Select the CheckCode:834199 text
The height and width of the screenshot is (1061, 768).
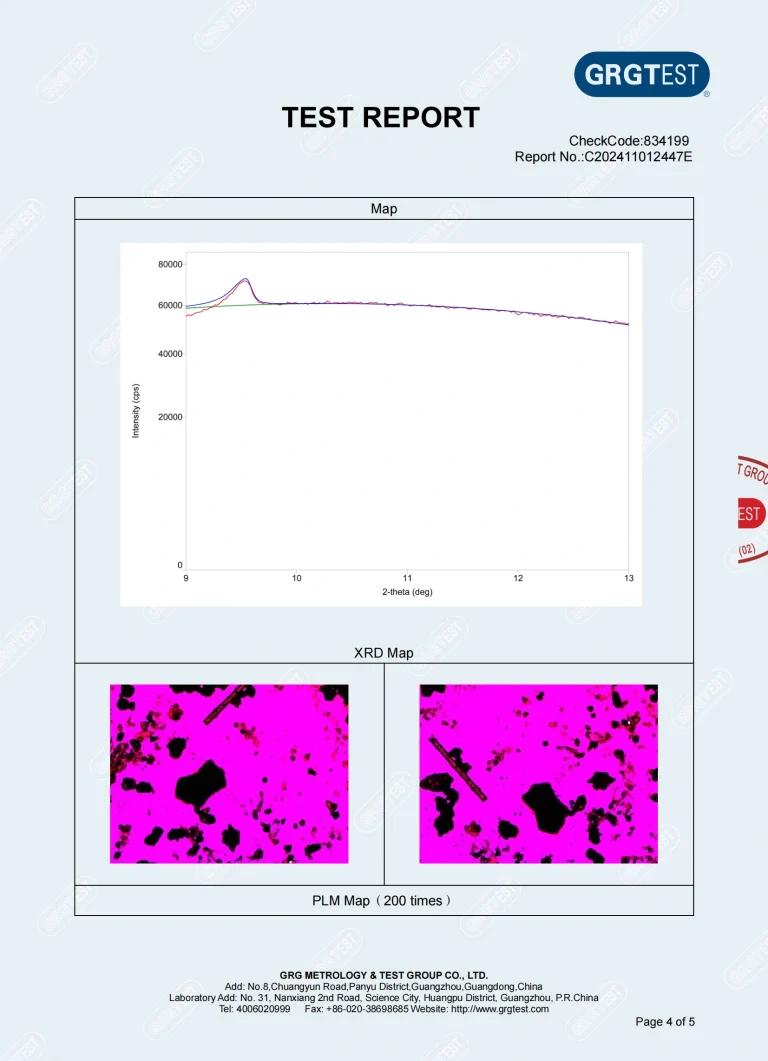coord(629,141)
